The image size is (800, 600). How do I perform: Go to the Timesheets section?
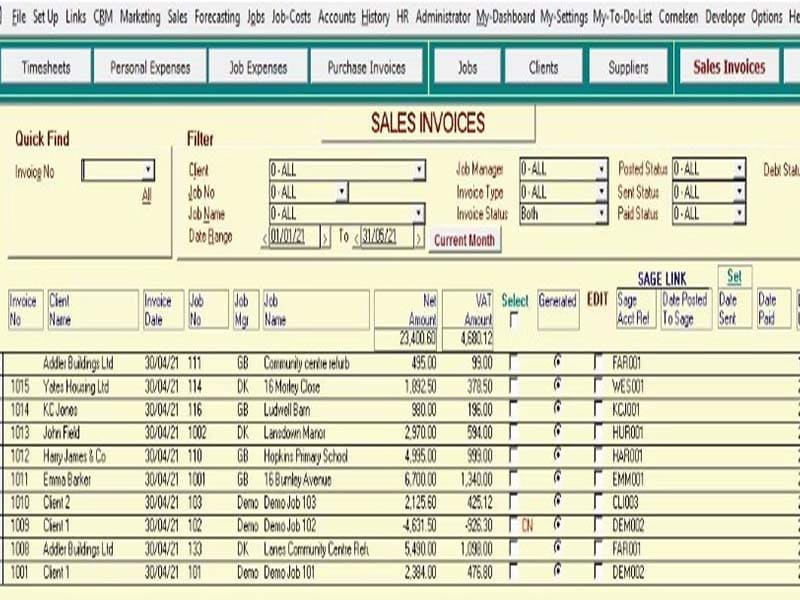click(x=46, y=67)
